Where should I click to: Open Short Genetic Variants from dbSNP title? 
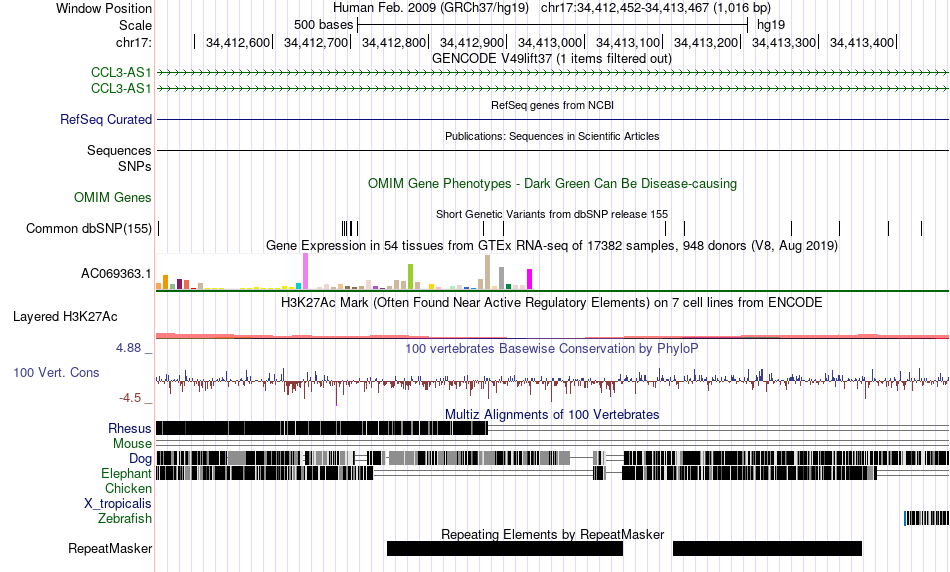552,214
